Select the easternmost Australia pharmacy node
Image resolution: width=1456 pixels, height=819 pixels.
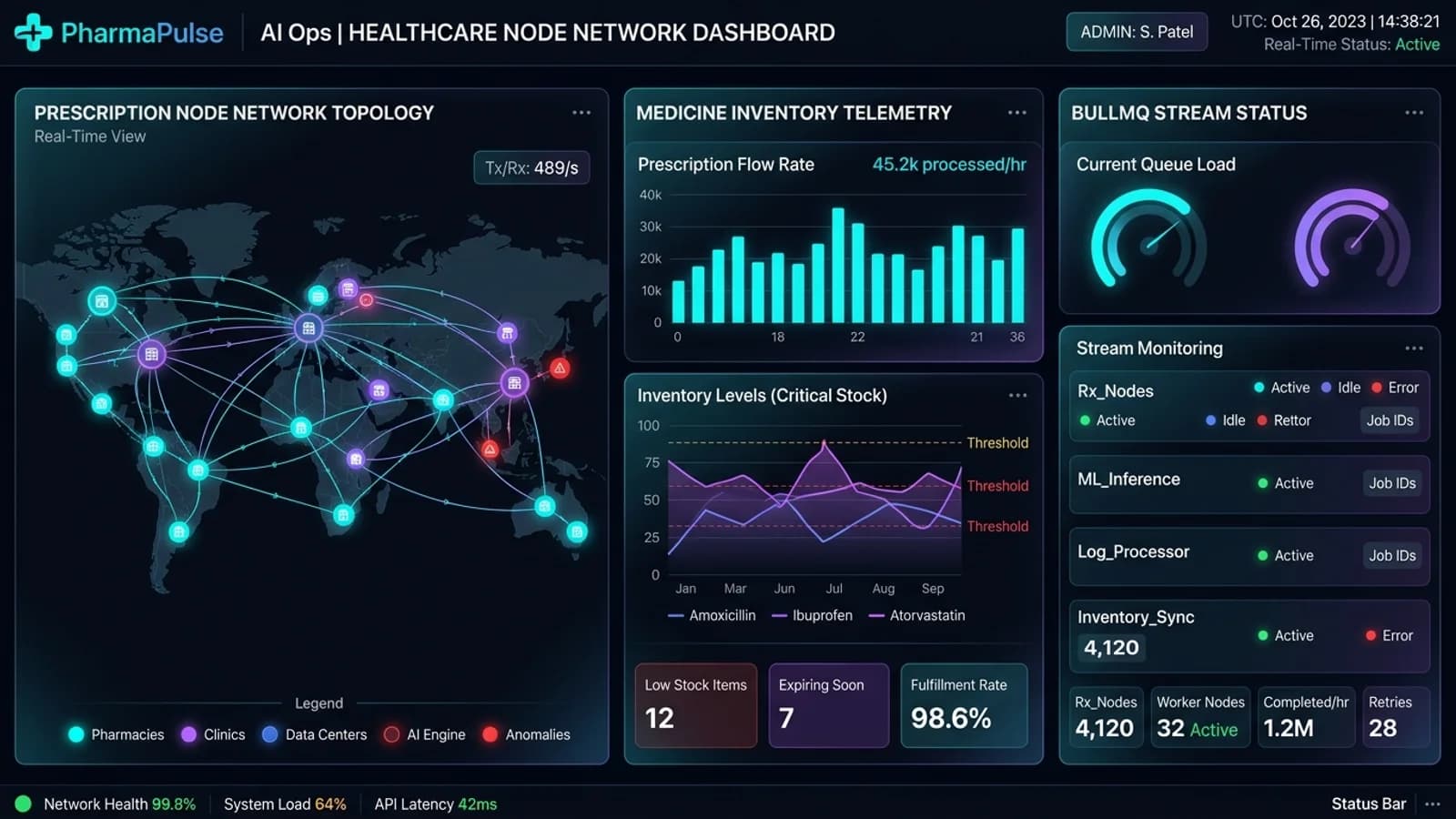(x=577, y=531)
